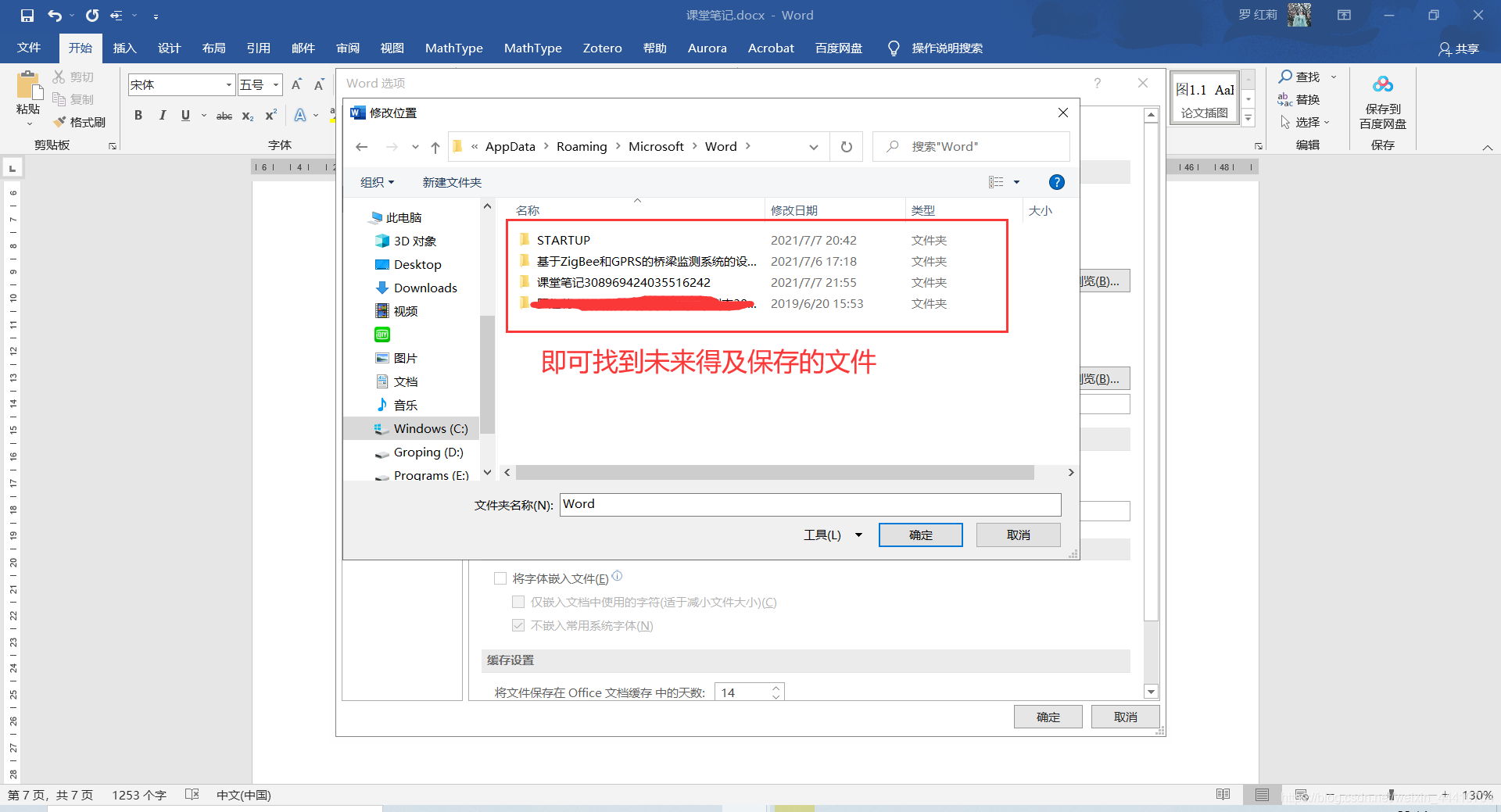The image size is (1501, 812).
Task: Click the Redo repeat icon
Action: tap(92, 16)
